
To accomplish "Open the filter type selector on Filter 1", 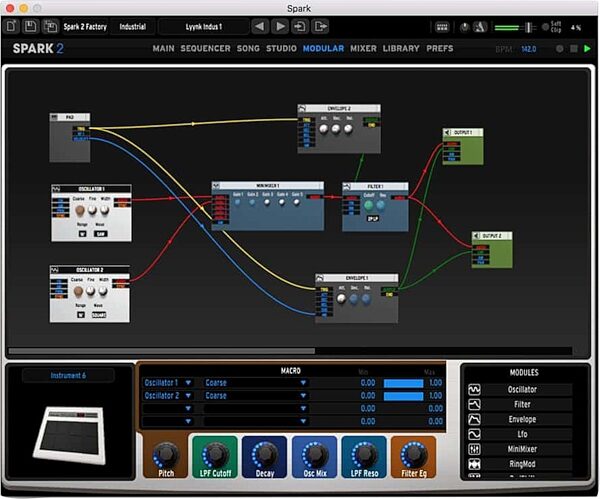I will pos(373,219).
